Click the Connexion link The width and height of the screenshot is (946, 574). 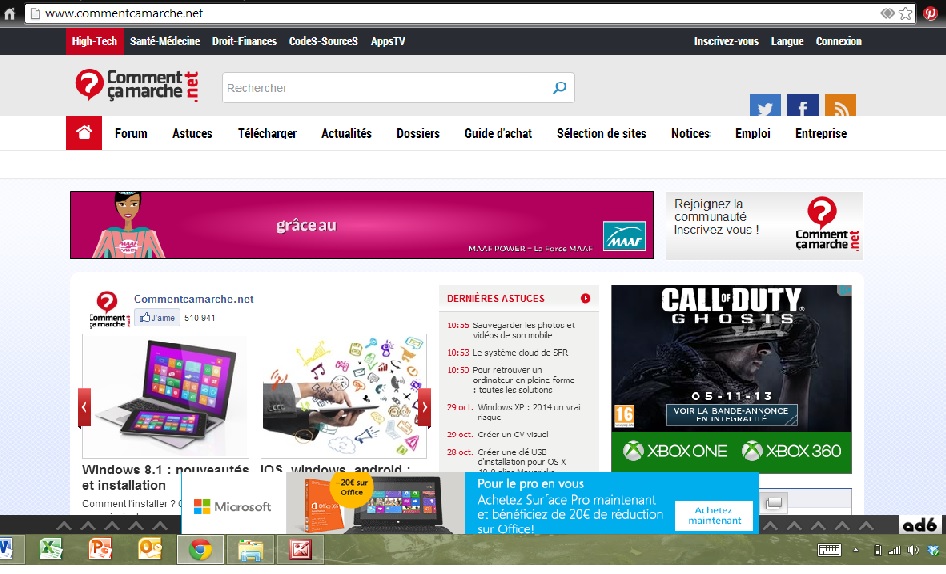(x=839, y=41)
